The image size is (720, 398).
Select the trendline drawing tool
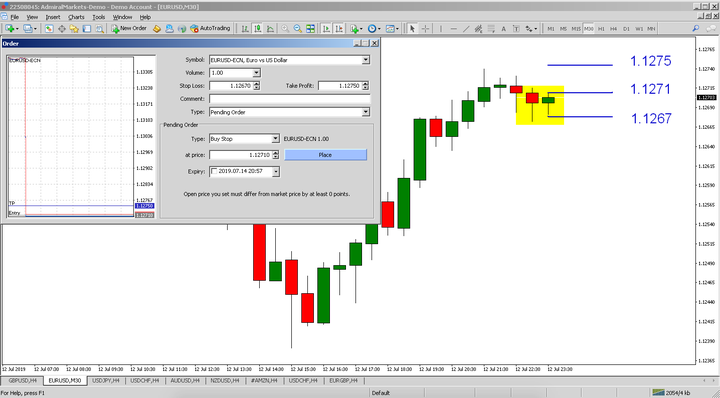466,28
